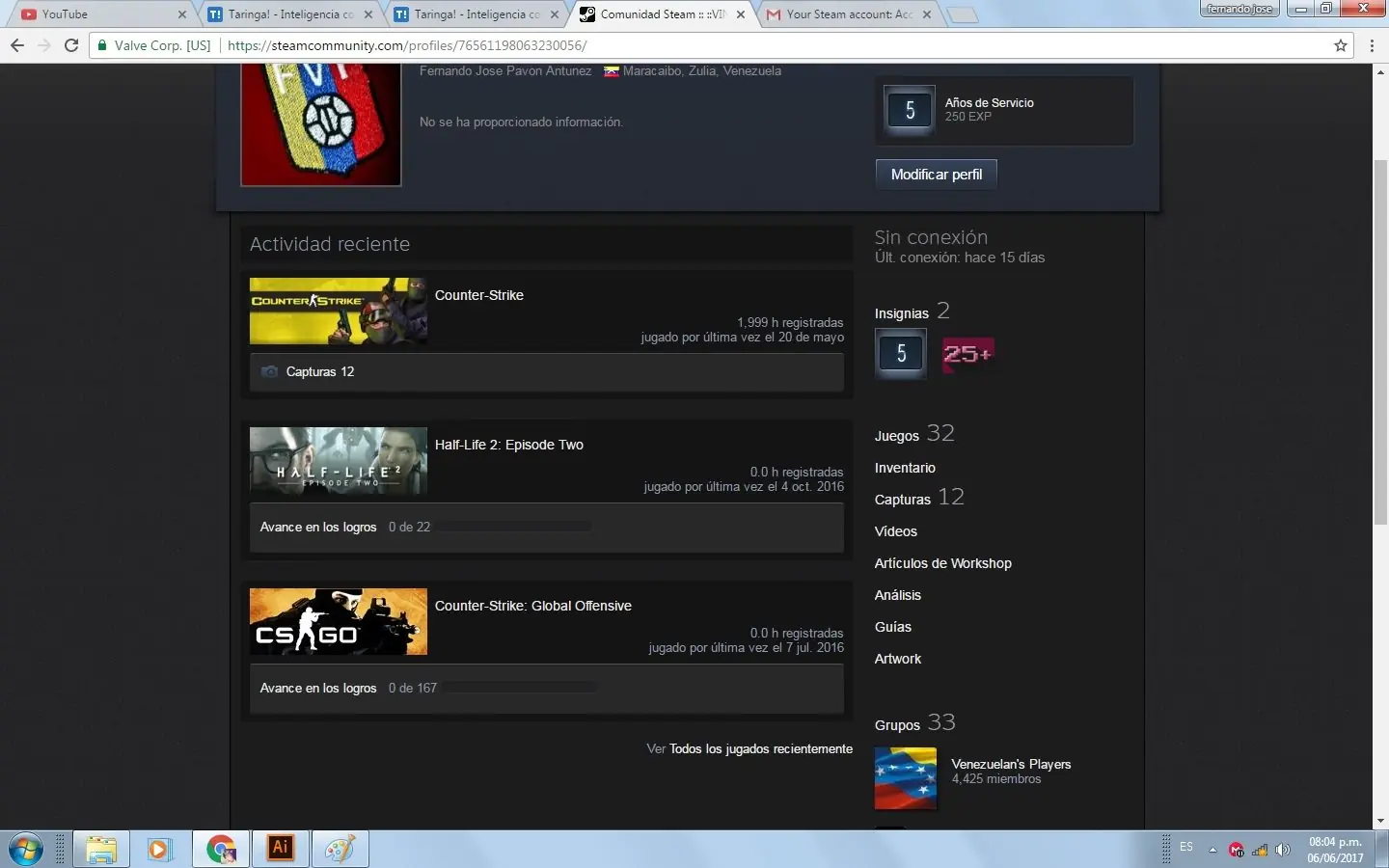The width and height of the screenshot is (1389, 868).
Task: Click the browser forward arrow
Action: (x=44, y=45)
